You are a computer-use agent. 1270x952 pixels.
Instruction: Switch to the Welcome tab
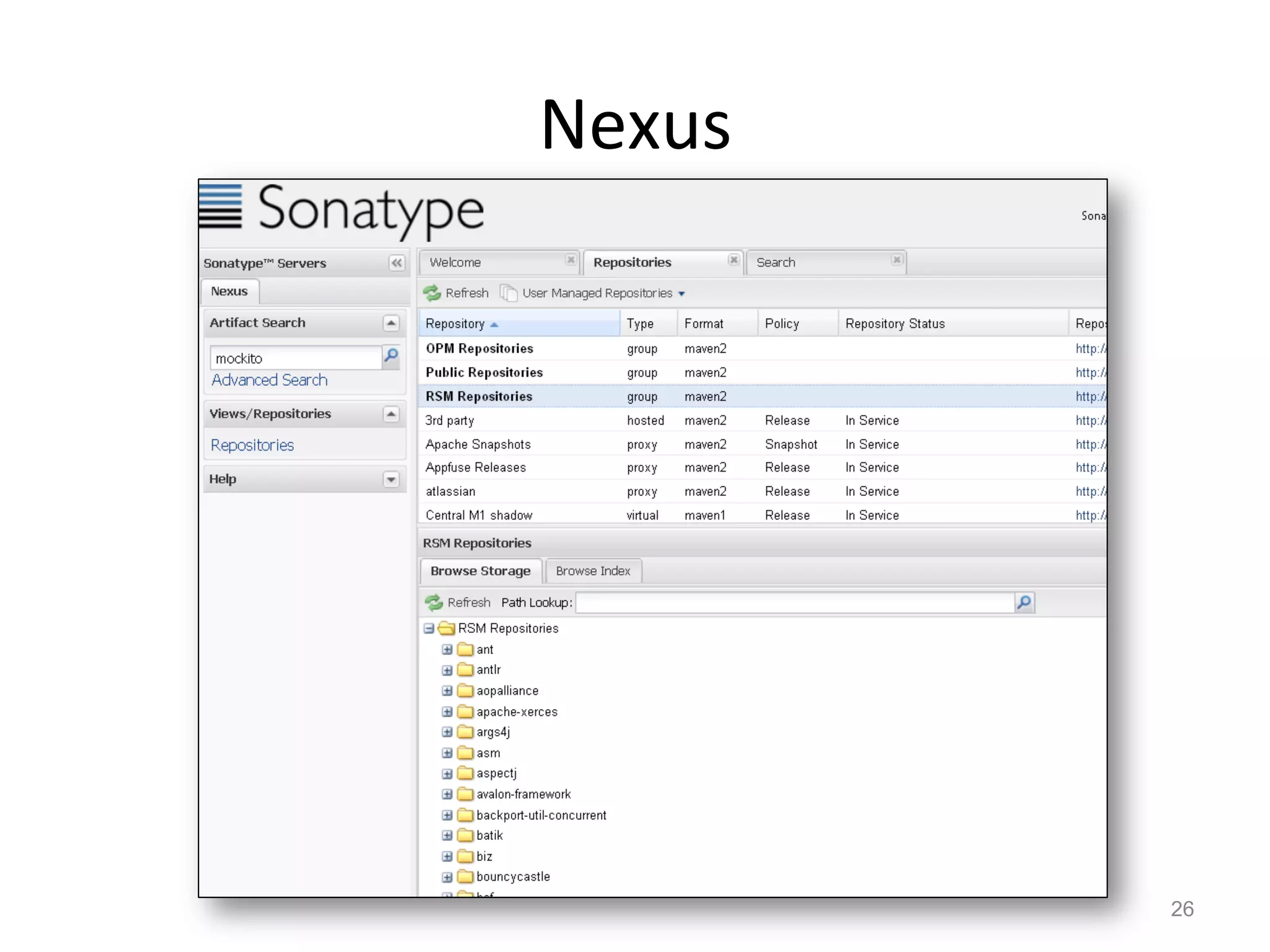click(499, 263)
